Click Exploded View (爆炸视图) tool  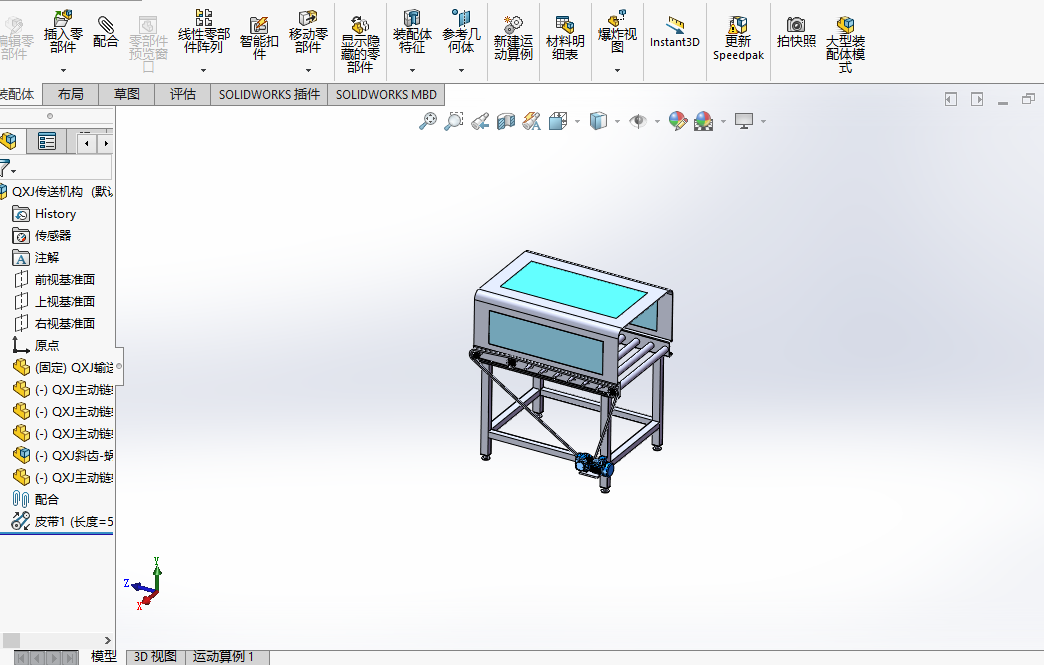coord(617,32)
